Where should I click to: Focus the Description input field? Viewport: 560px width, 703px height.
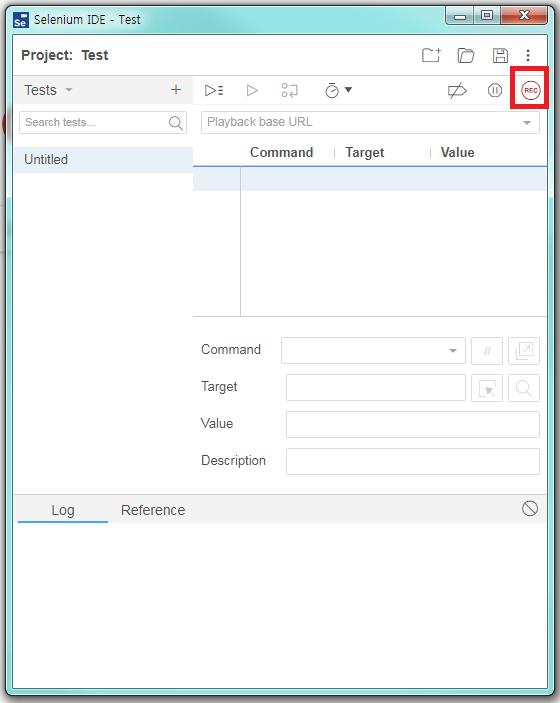point(412,461)
